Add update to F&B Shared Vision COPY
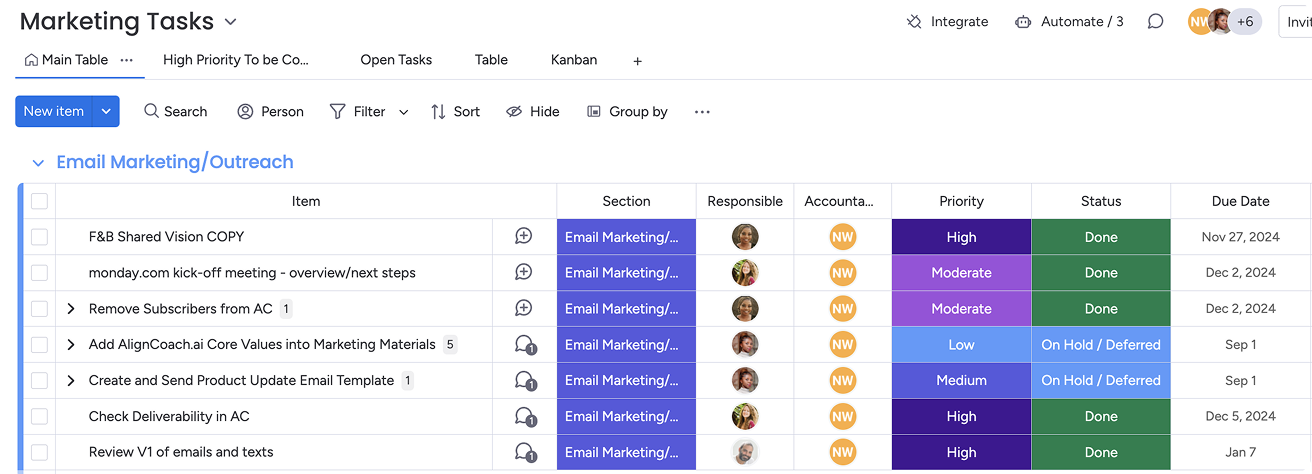1312x474 pixels. pos(523,236)
